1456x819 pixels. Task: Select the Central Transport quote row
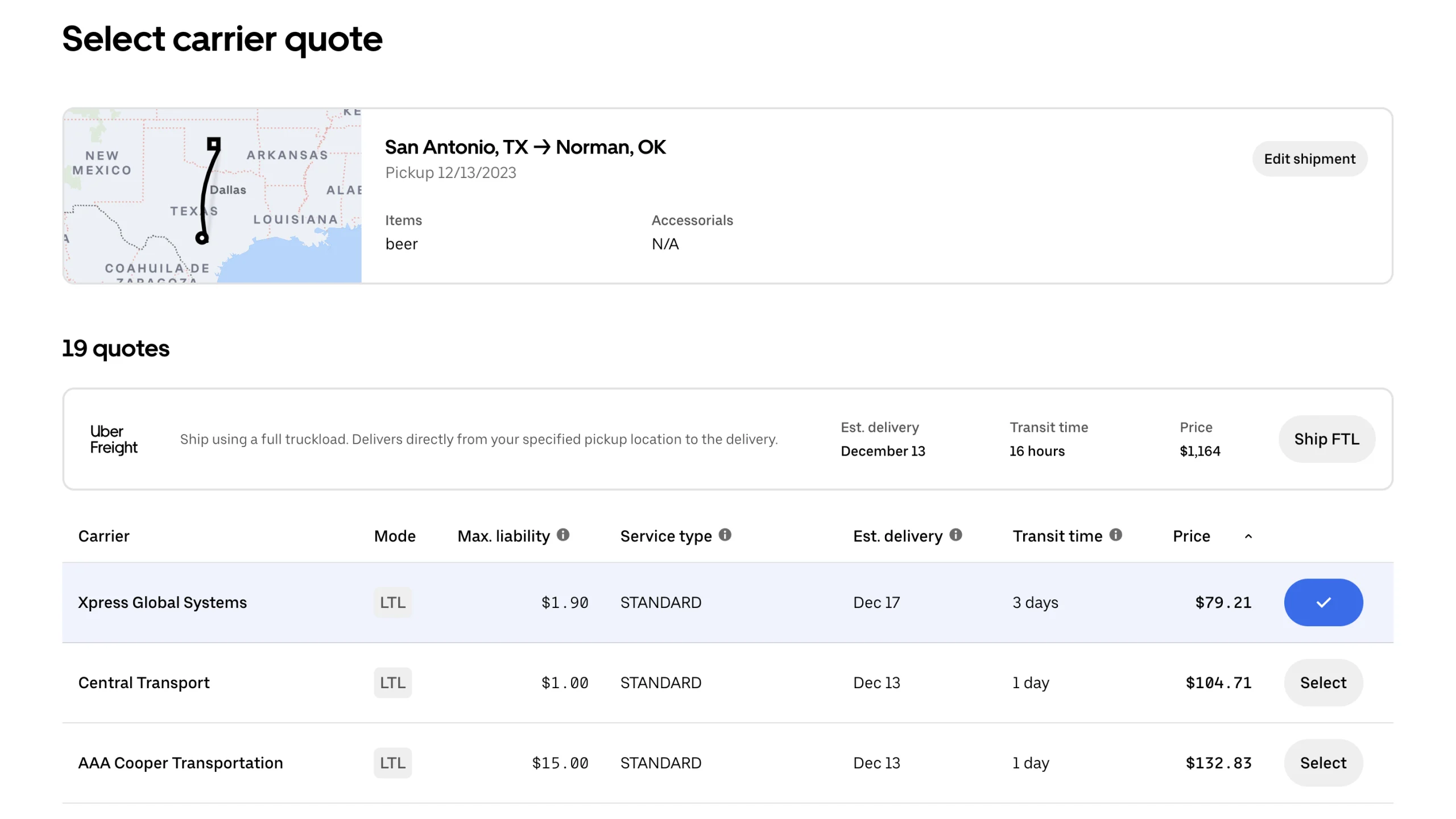coord(1323,682)
